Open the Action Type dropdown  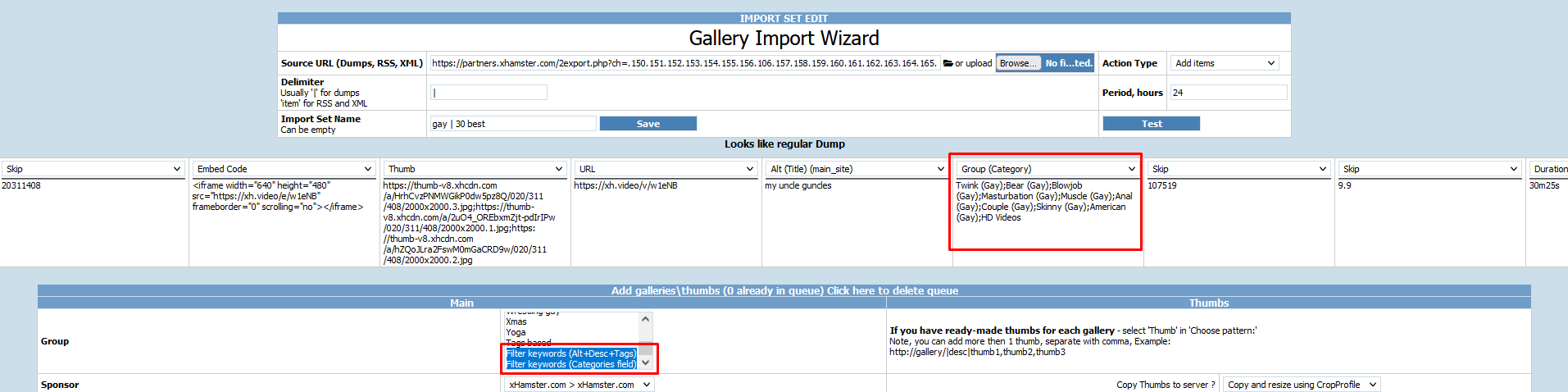coord(1225,63)
